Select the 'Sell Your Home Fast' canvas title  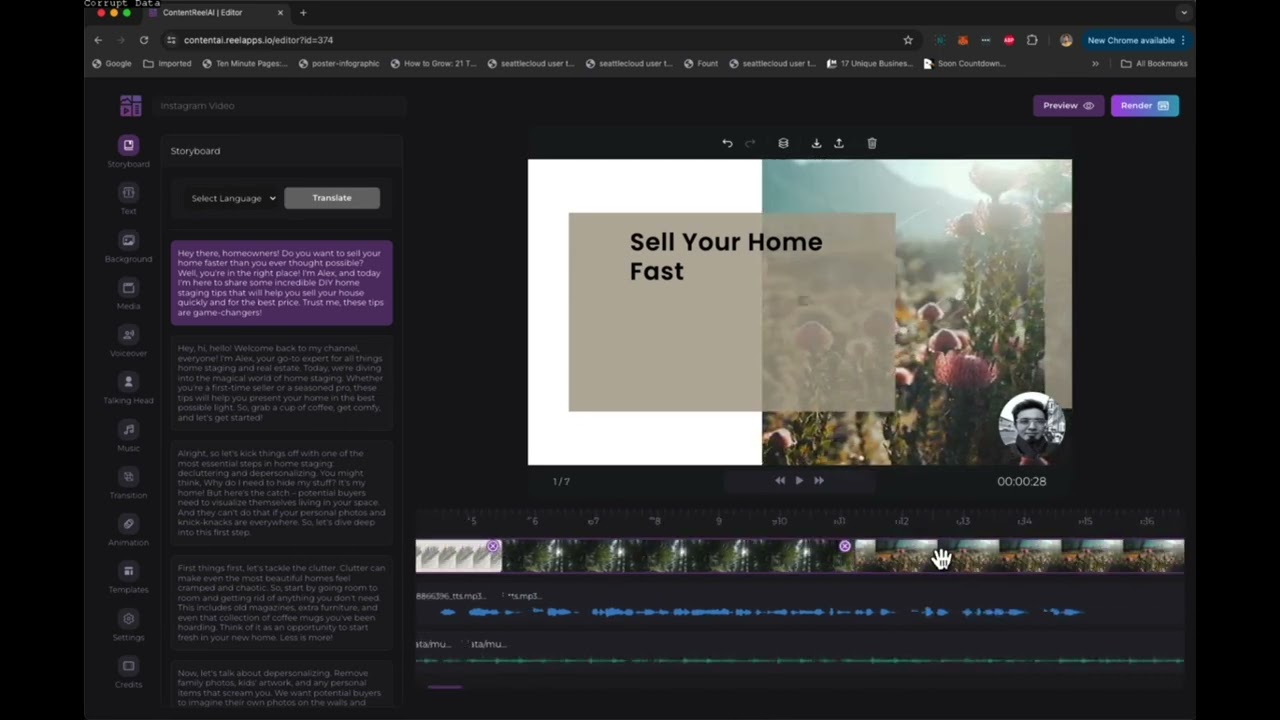click(x=726, y=256)
